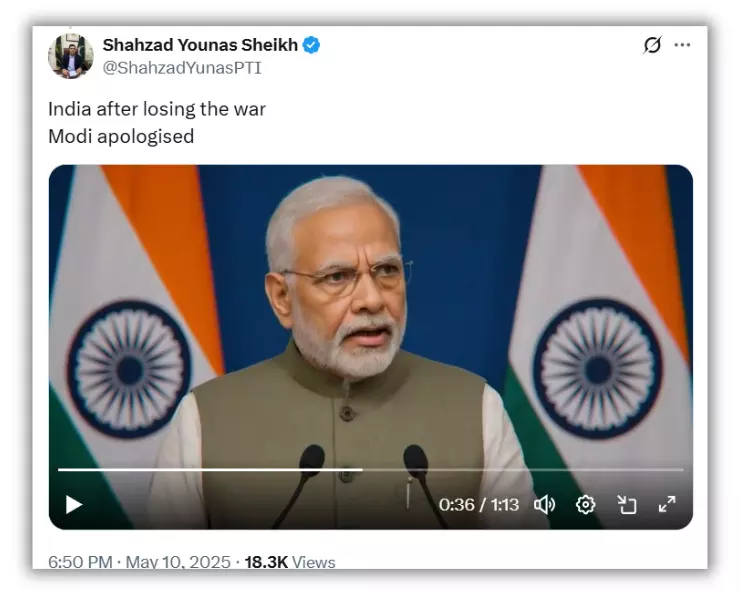This screenshot has width=740, height=595.
Task: Click the Modi speech video frame
Action: pos(370,311)
